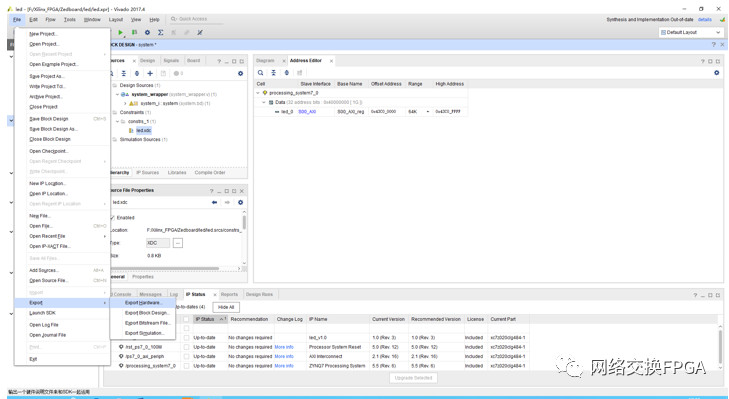Click the green flag icon in main toolbar

click(134, 33)
